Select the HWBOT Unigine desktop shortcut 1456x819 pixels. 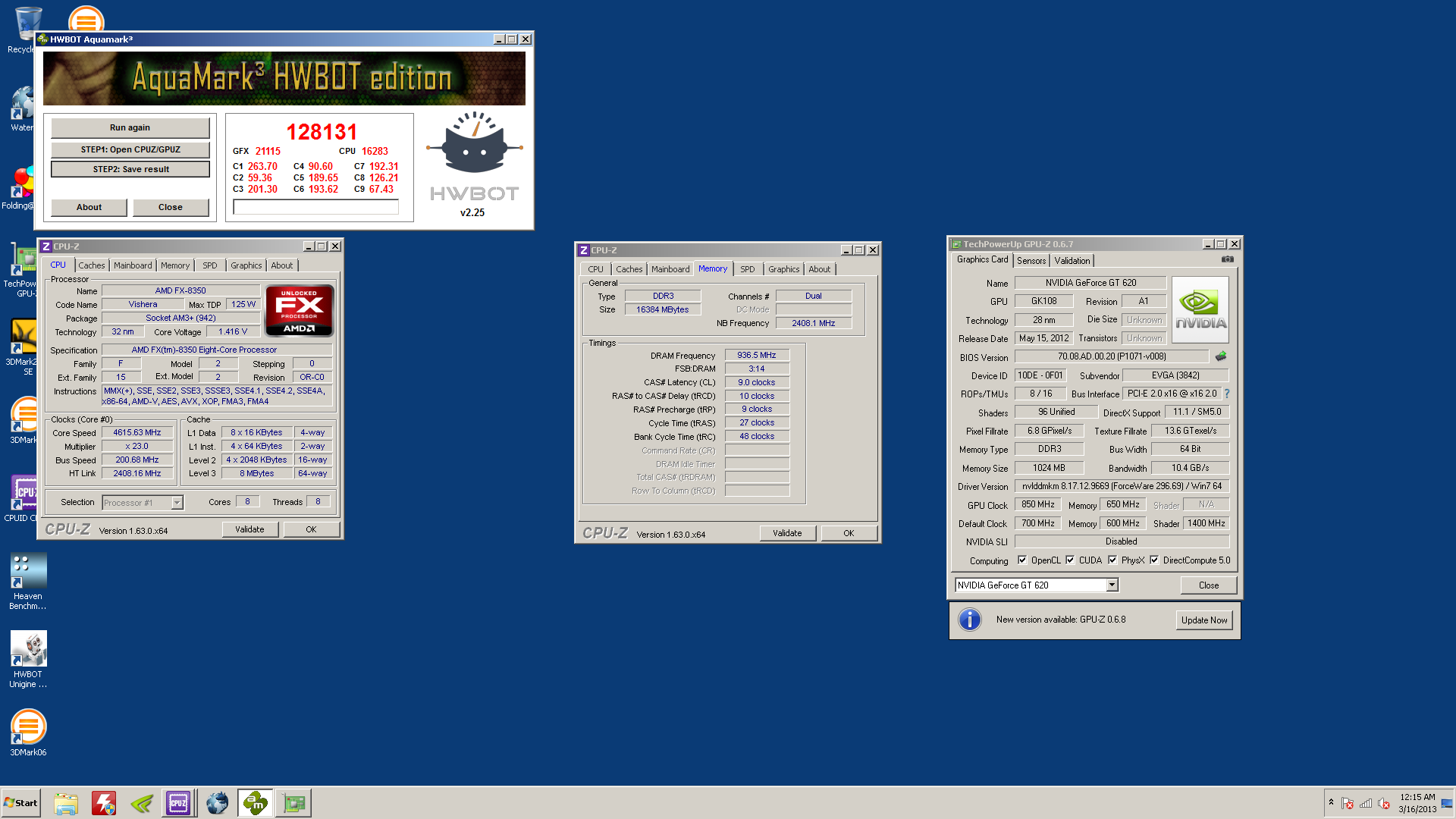[x=28, y=659]
